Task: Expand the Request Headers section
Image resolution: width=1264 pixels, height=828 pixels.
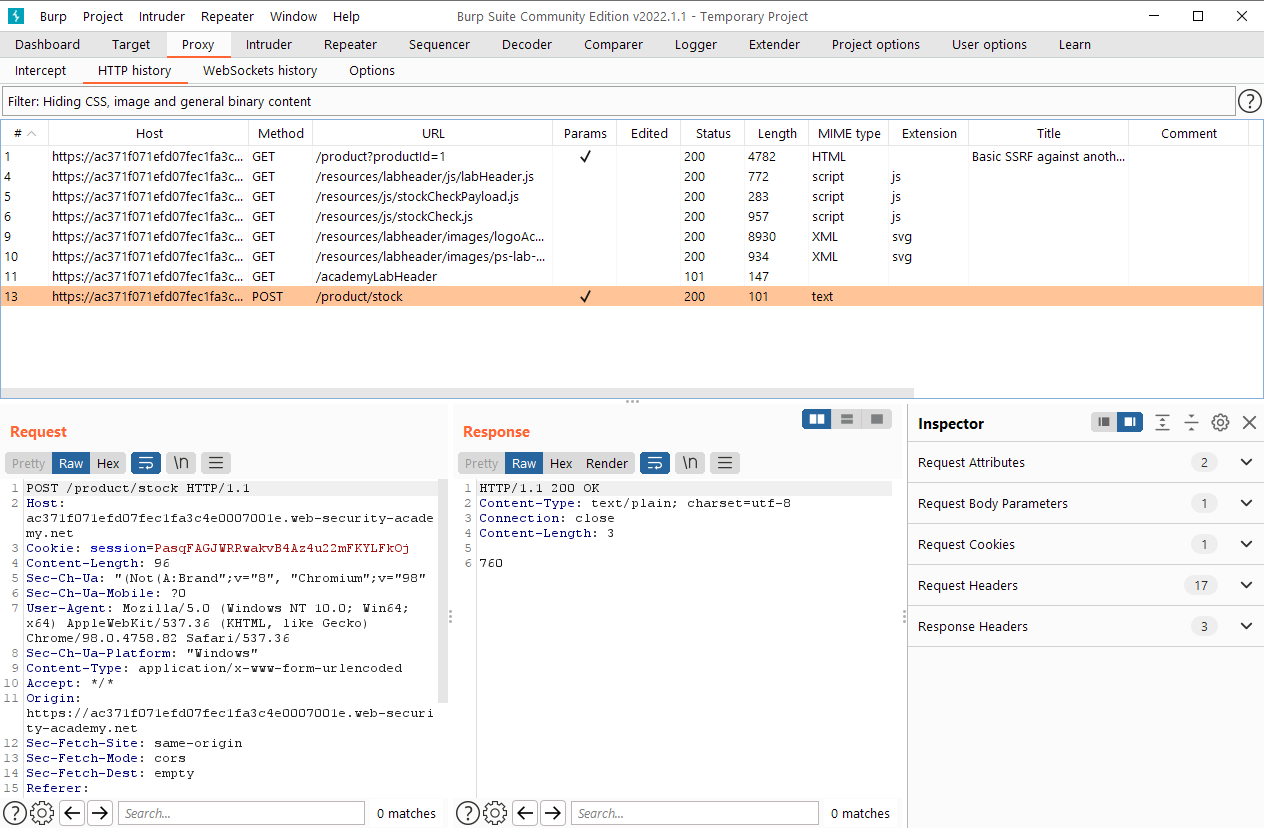Action: [x=1246, y=585]
